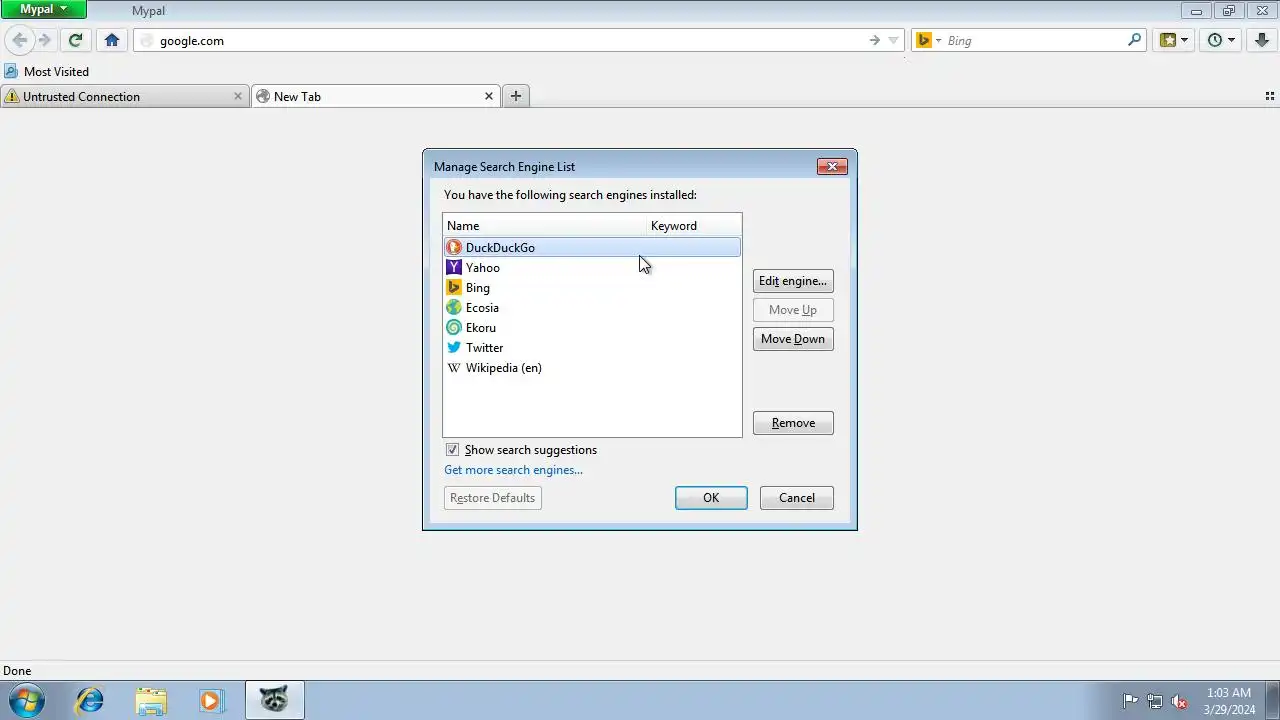Cancel the search engine dialog
Screen dimensions: 1280x720
(x=797, y=498)
